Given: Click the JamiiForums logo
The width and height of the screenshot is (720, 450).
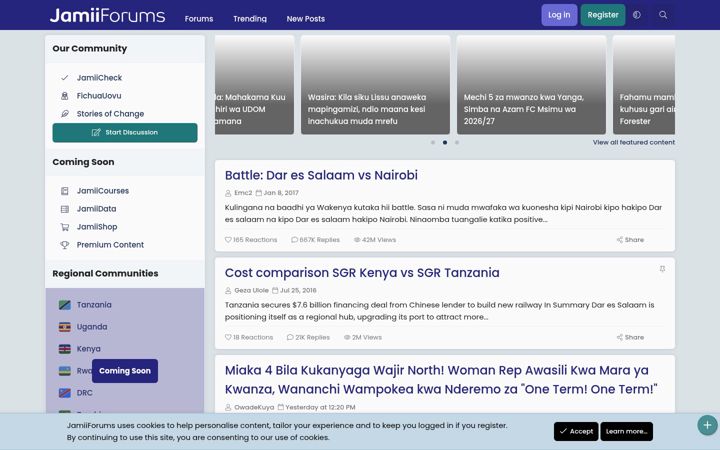Looking at the screenshot, I should click(x=107, y=15).
